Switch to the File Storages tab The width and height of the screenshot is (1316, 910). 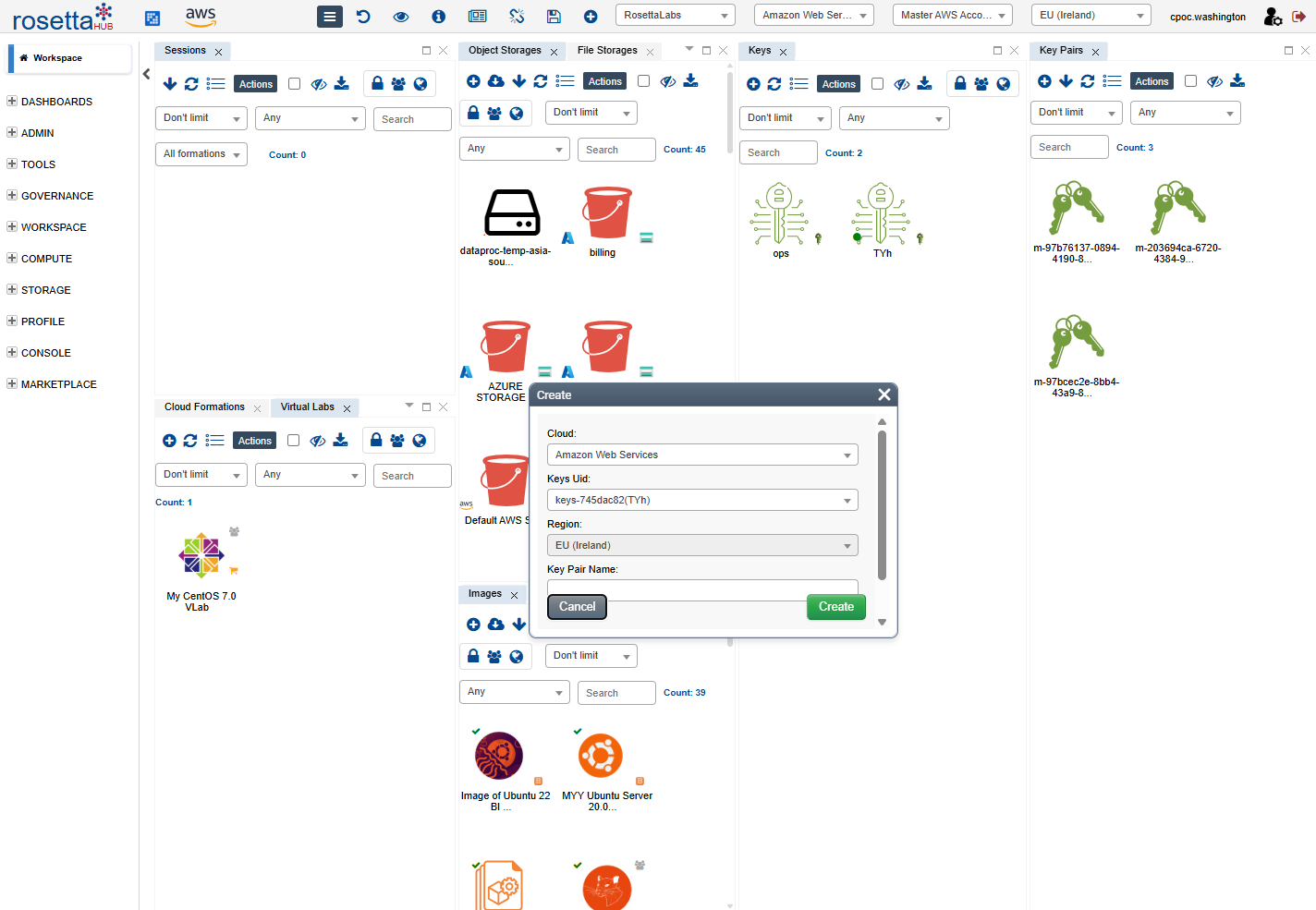pos(607,51)
